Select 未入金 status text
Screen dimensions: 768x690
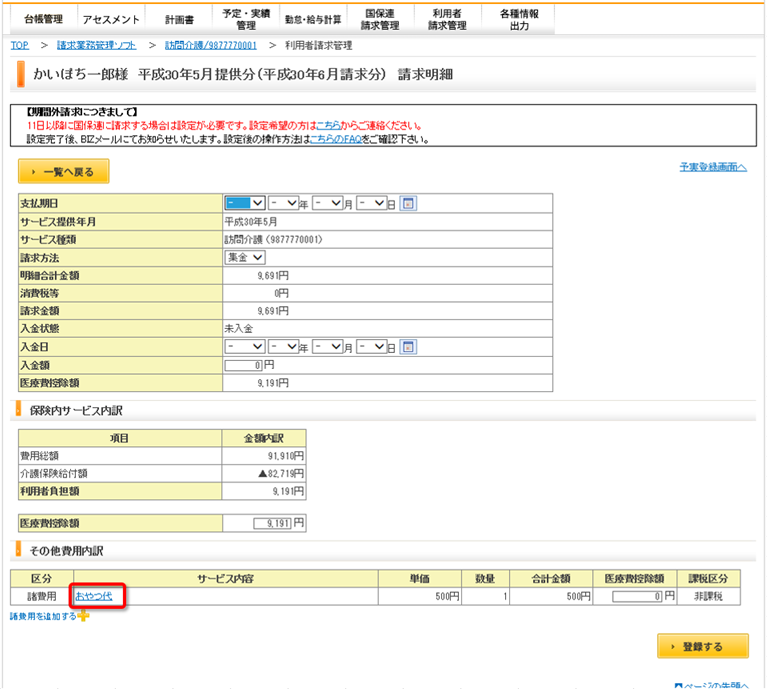pyautogui.click(x=239, y=329)
